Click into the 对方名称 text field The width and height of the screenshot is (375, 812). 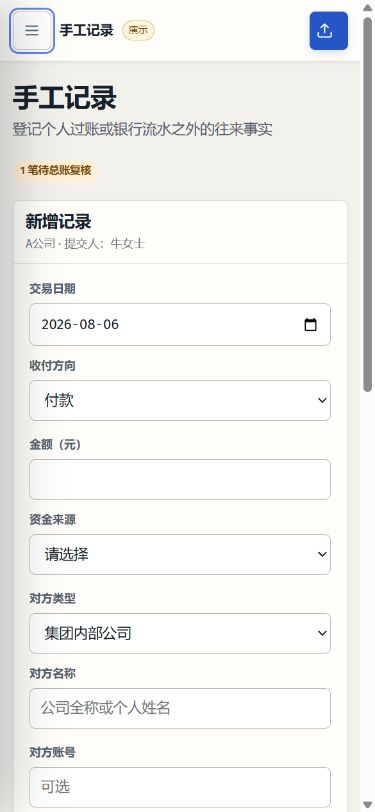coord(180,708)
